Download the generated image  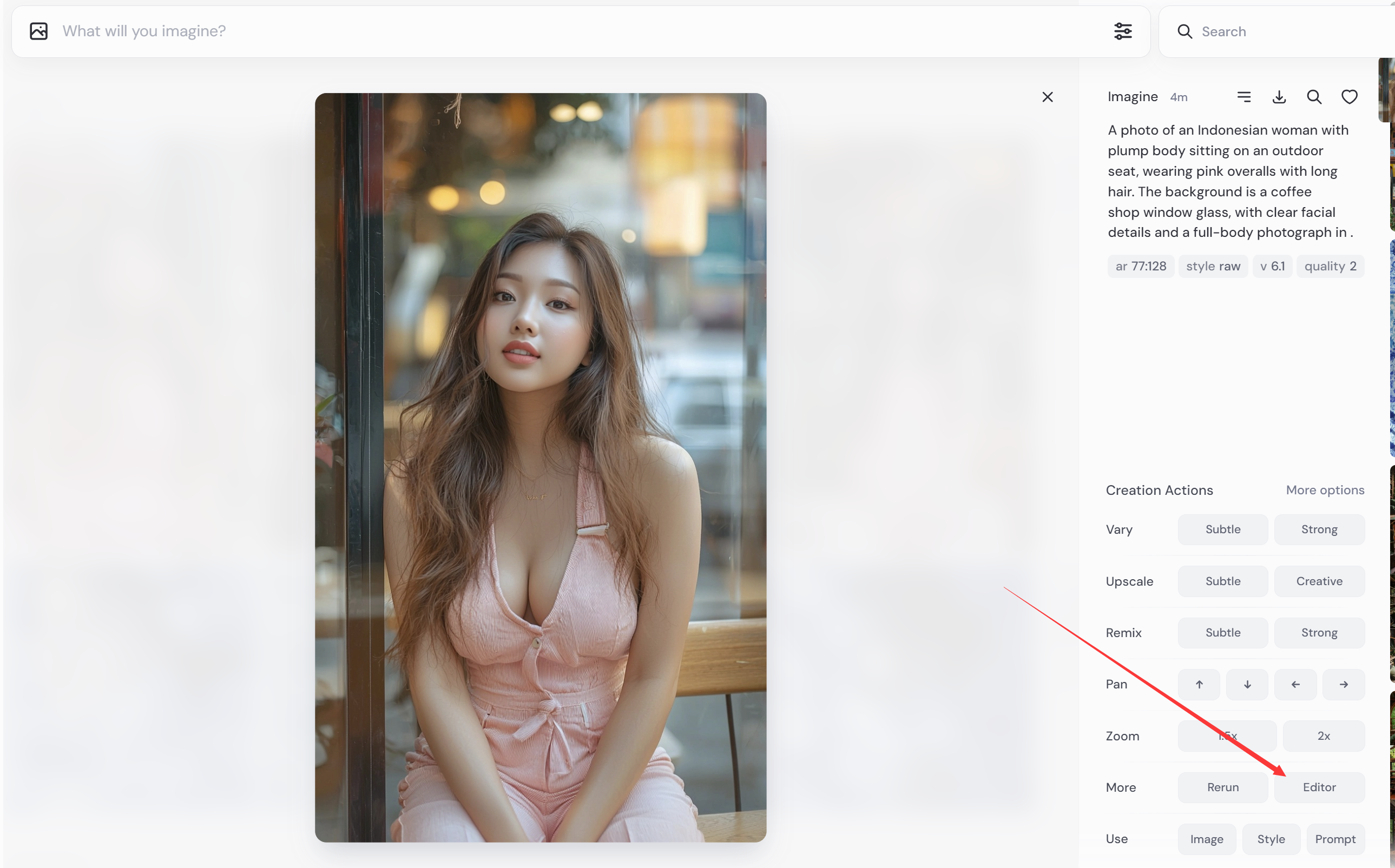(x=1279, y=96)
